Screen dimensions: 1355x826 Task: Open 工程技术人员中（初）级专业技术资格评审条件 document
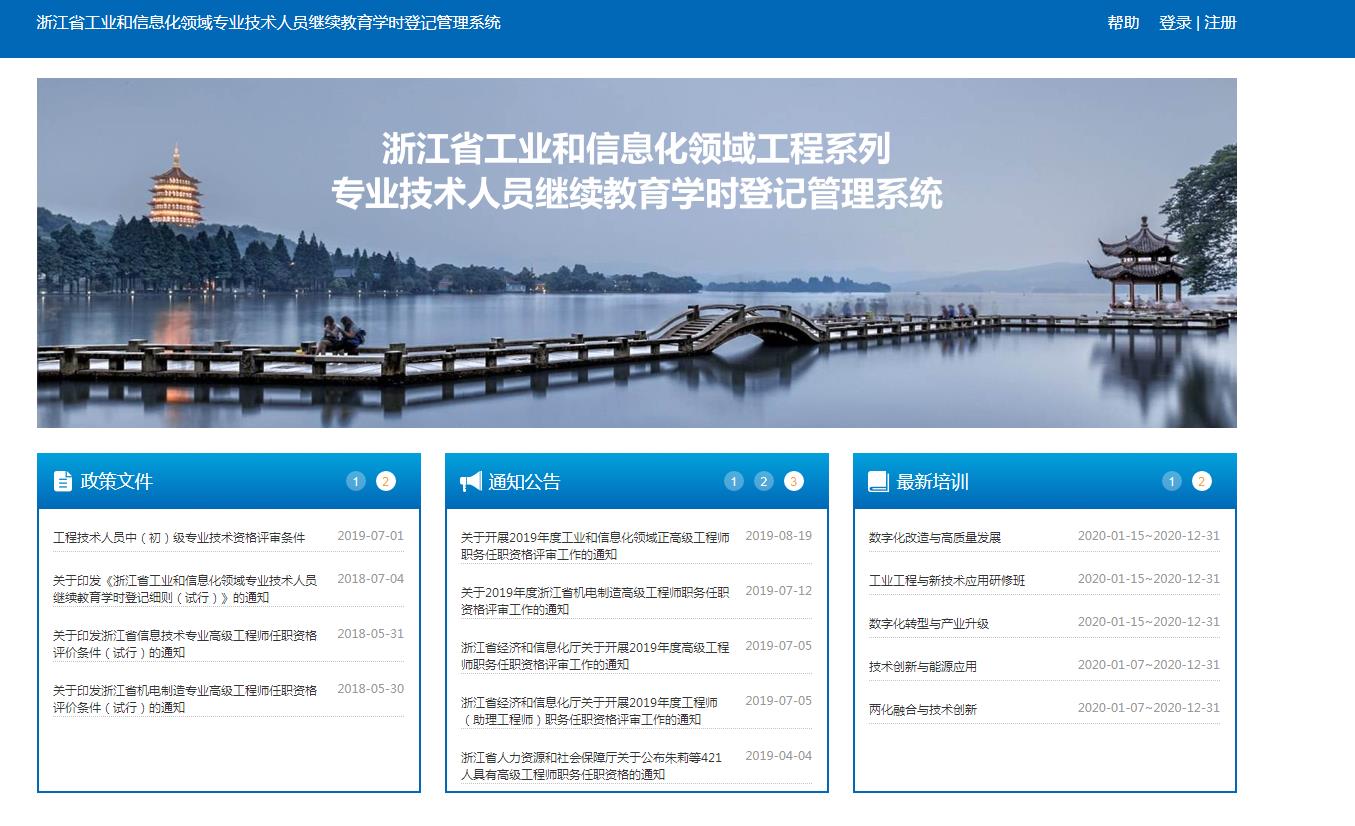click(x=179, y=538)
